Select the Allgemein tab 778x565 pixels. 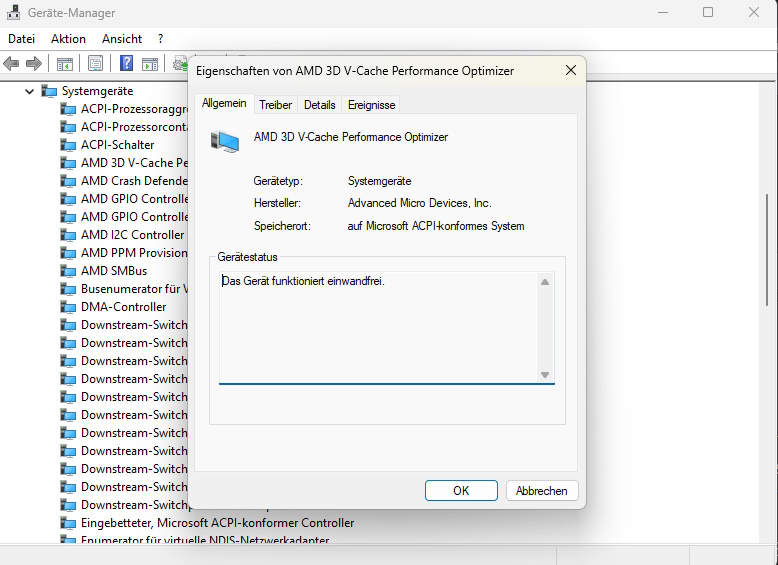point(224,103)
